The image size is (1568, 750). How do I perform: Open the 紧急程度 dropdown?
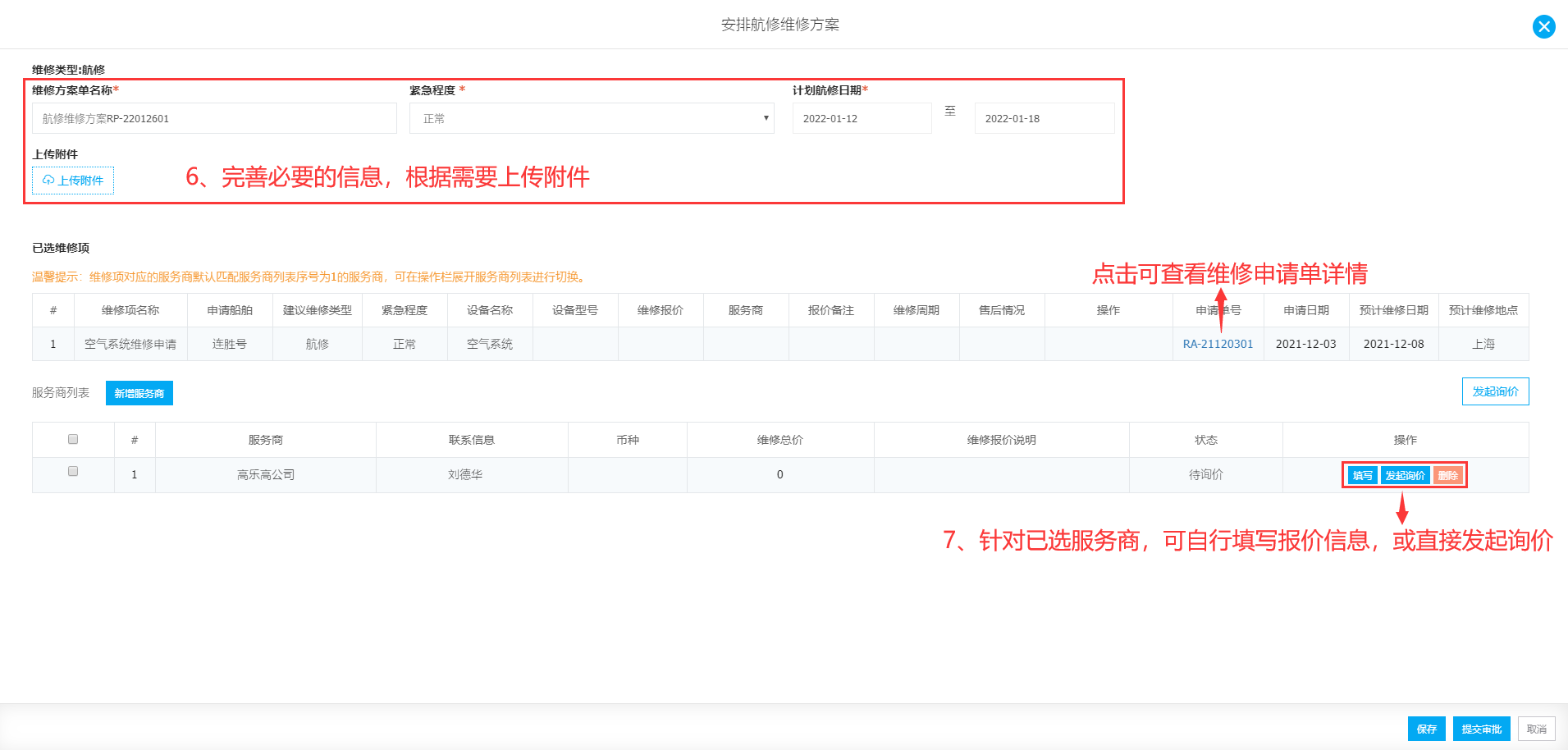point(592,118)
